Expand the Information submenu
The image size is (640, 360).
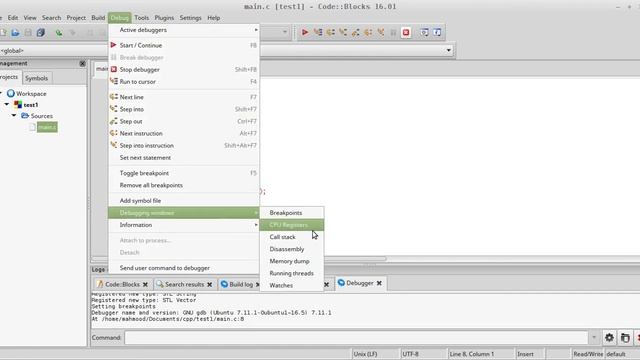[x=184, y=225]
